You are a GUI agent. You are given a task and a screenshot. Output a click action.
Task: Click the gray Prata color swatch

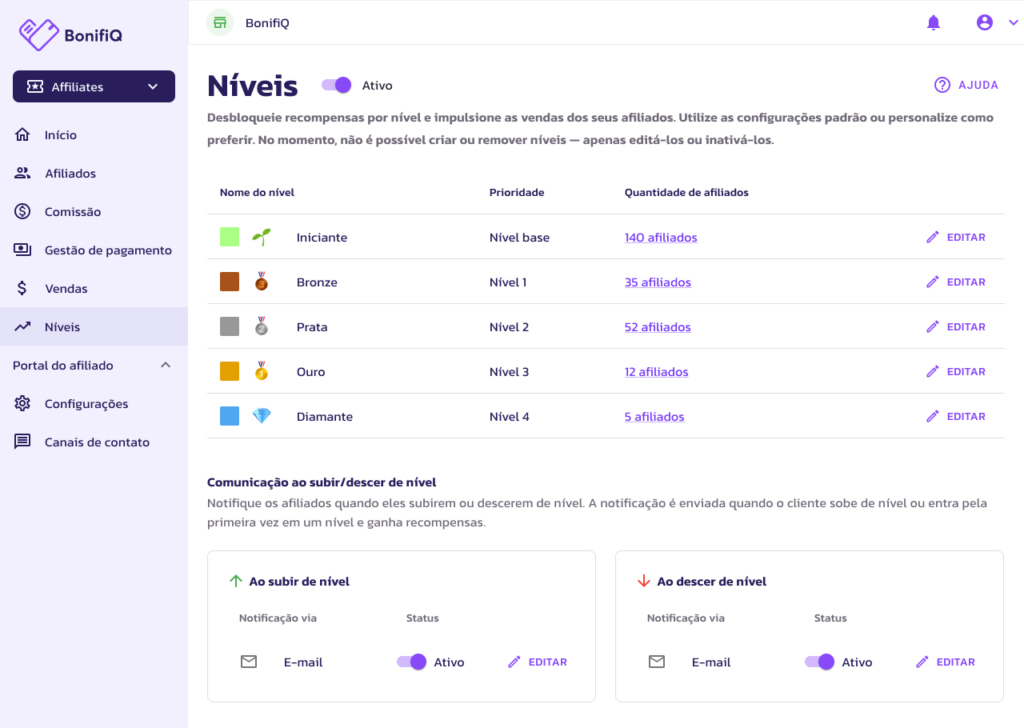click(229, 327)
